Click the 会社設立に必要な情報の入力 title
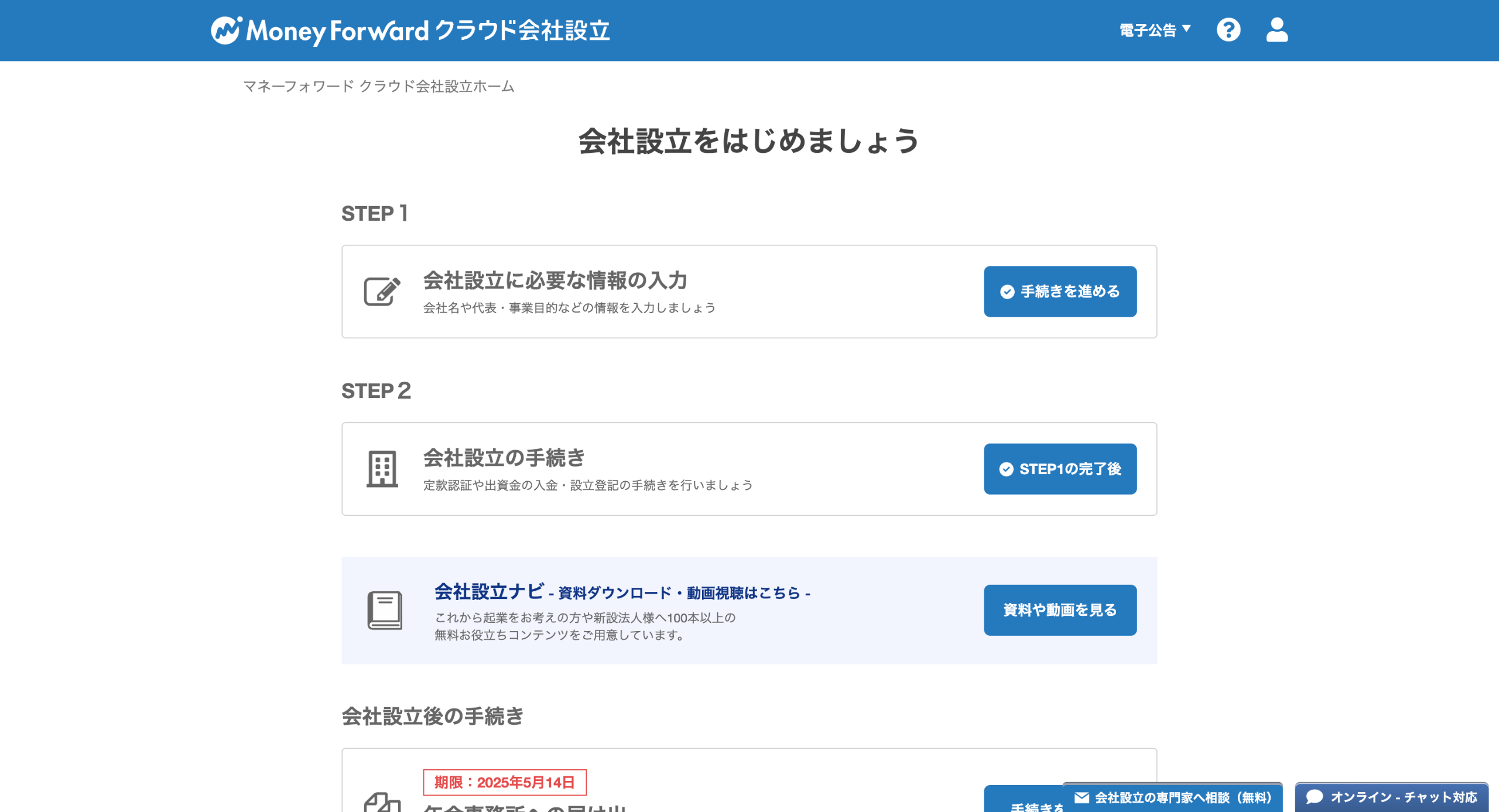The height and width of the screenshot is (812, 1499). point(555,280)
